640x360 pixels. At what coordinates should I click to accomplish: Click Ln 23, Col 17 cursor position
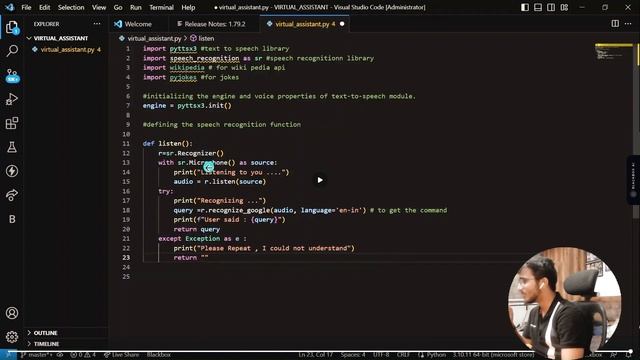click(x=315, y=355)
